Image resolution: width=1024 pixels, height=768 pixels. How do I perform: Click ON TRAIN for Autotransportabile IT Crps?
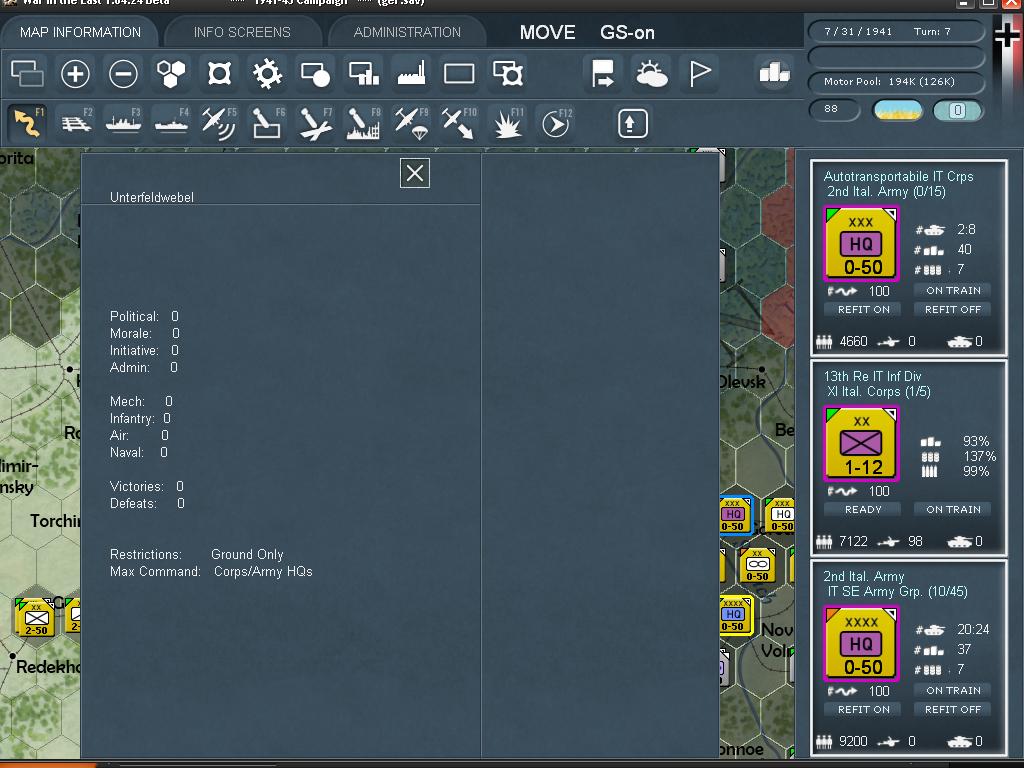(x=953, y=291)
